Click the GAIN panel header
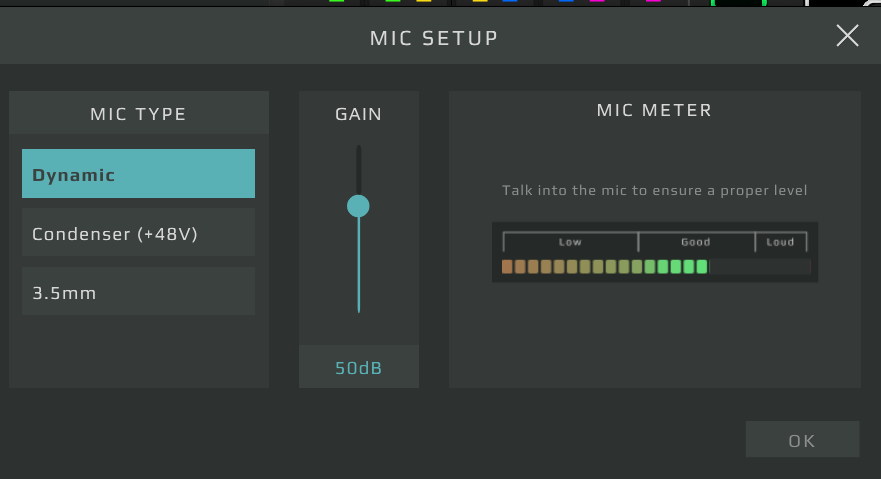This screenshot has width=881, height=479. (x=358, y=113)
